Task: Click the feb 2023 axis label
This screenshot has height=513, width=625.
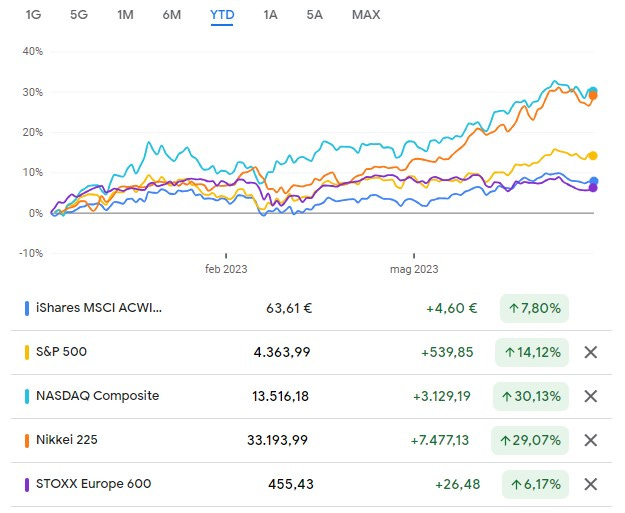Action: click(226, 269)
